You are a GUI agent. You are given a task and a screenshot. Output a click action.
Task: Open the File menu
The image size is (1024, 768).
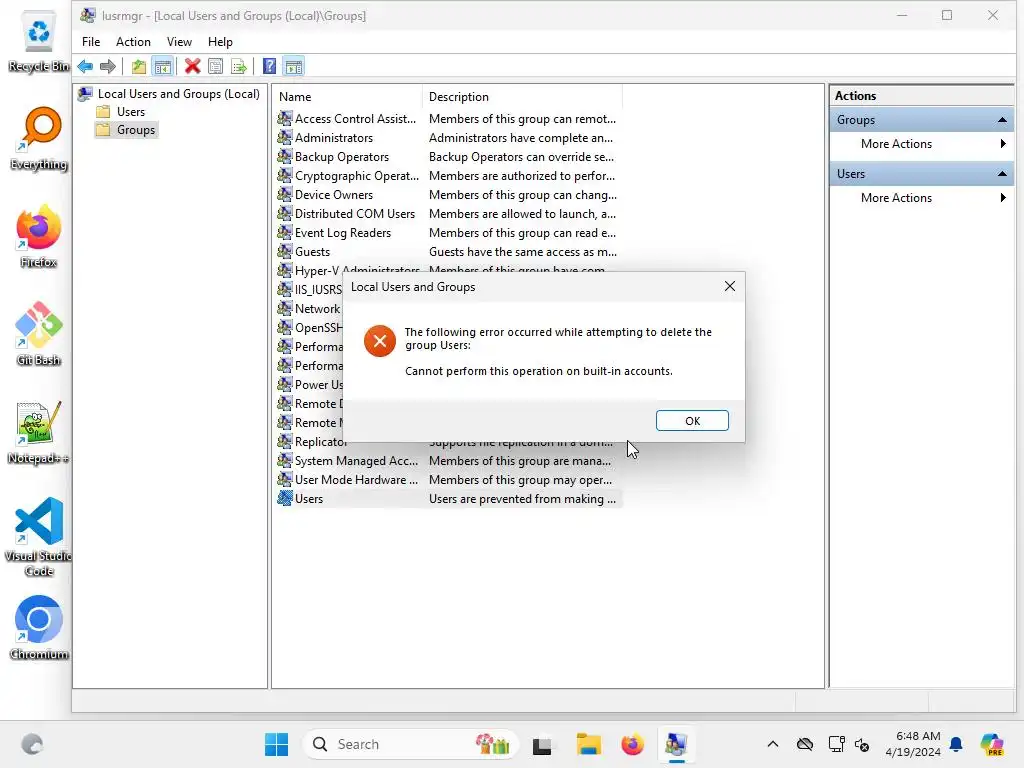(91, 42)
